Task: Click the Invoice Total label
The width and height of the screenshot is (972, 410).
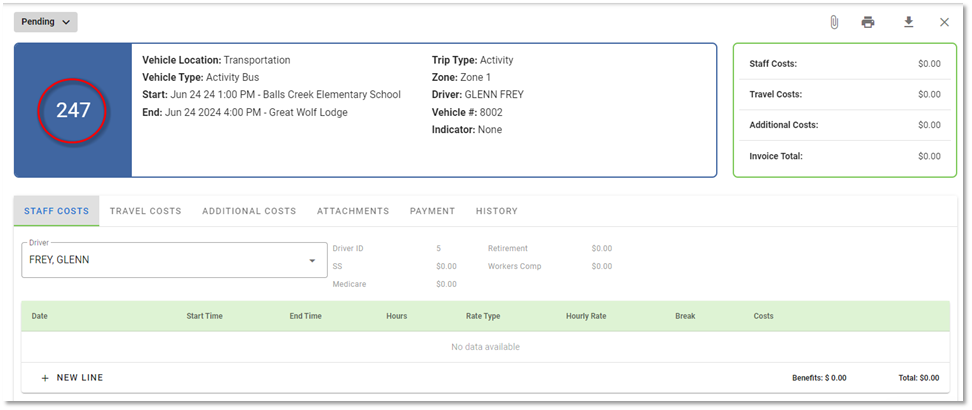Action: pyautogui.click(x=776, y=156)
